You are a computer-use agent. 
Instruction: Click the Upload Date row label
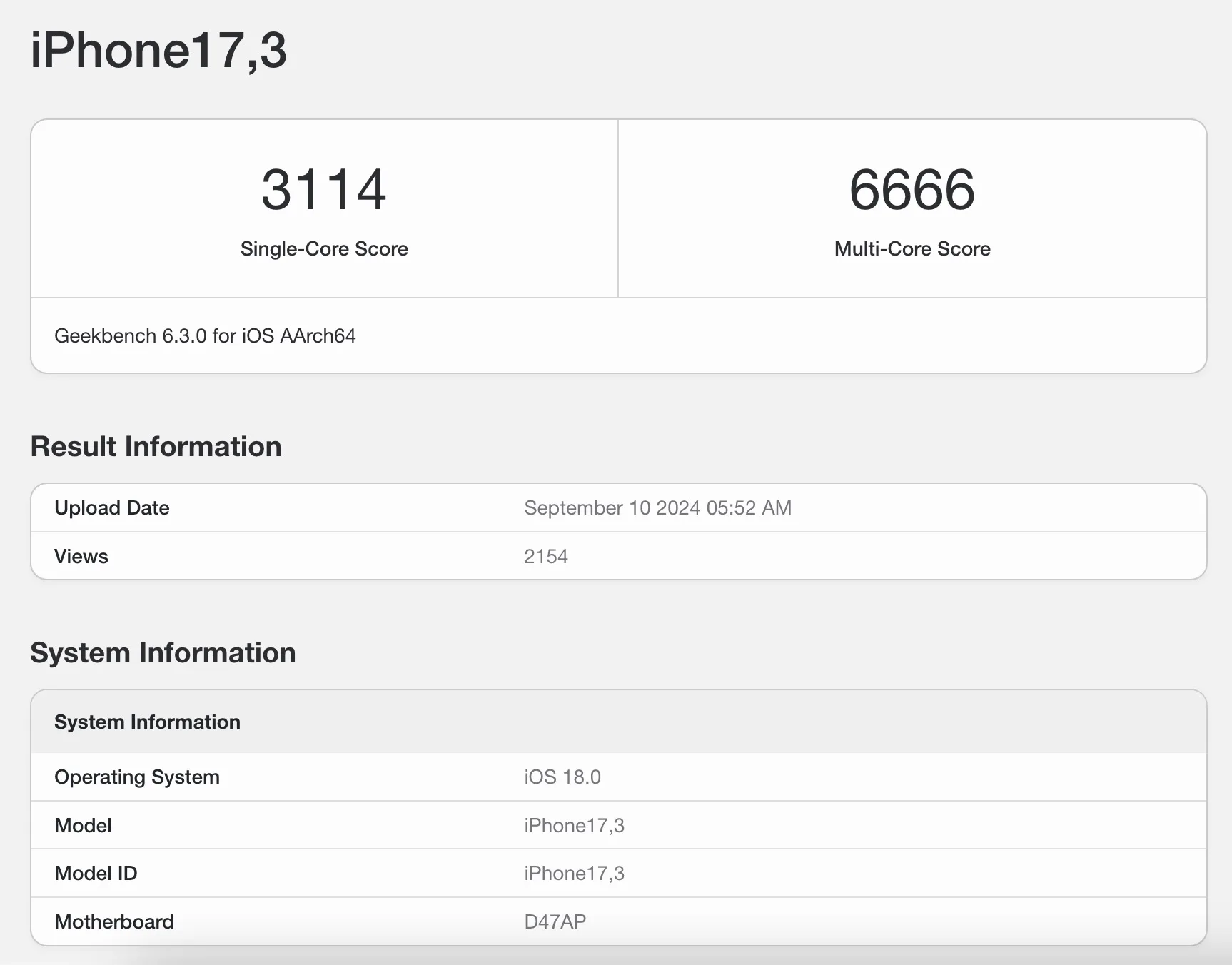coord(112,507)
